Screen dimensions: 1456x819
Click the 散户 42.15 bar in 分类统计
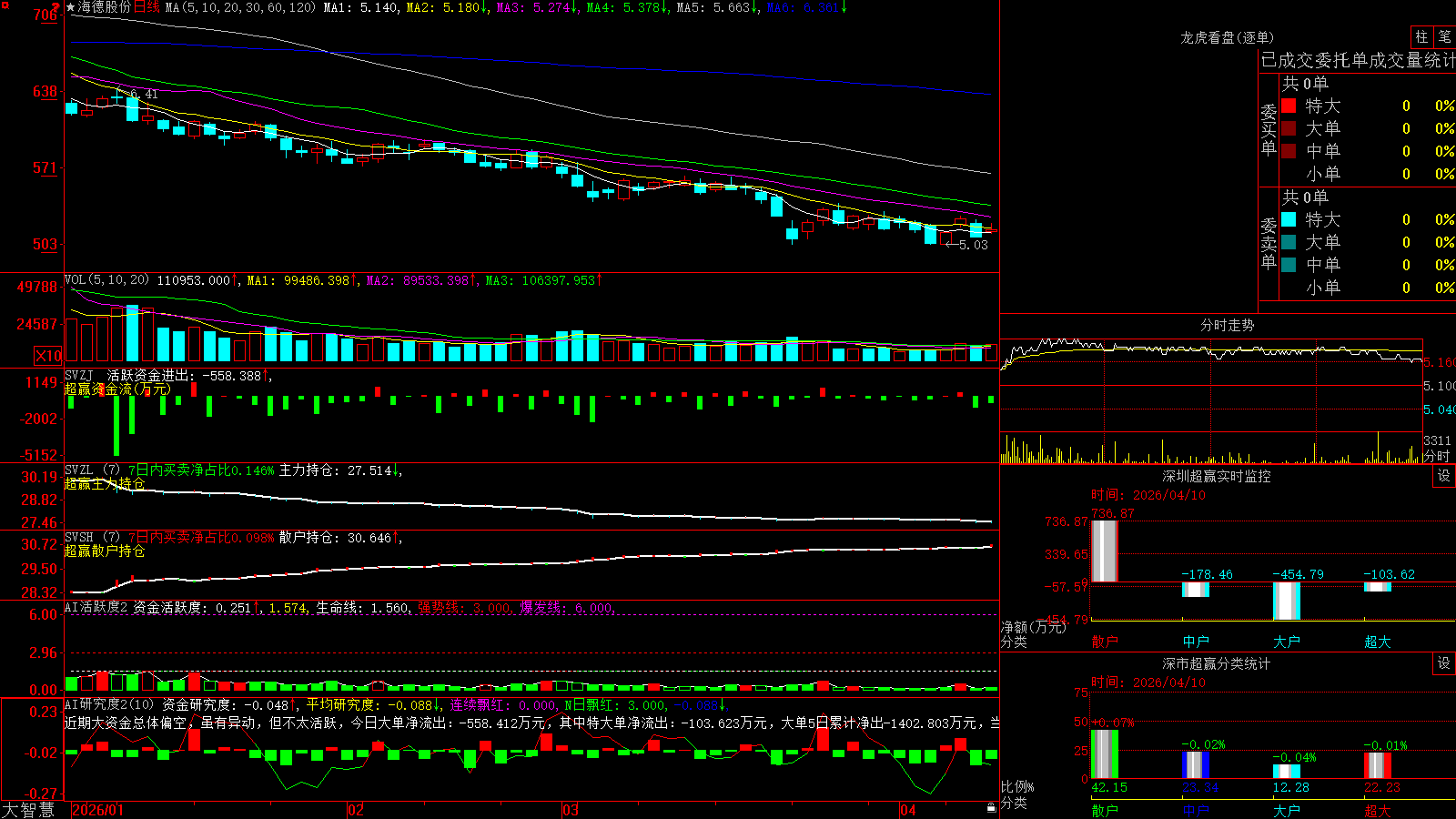(1104, 754)
